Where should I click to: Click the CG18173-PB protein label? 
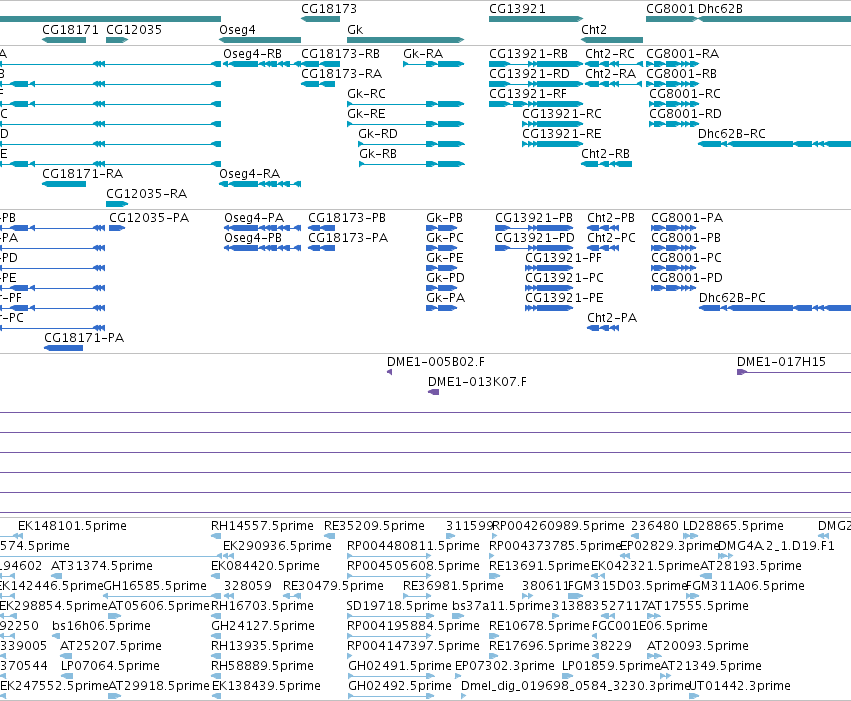(347, 218)
